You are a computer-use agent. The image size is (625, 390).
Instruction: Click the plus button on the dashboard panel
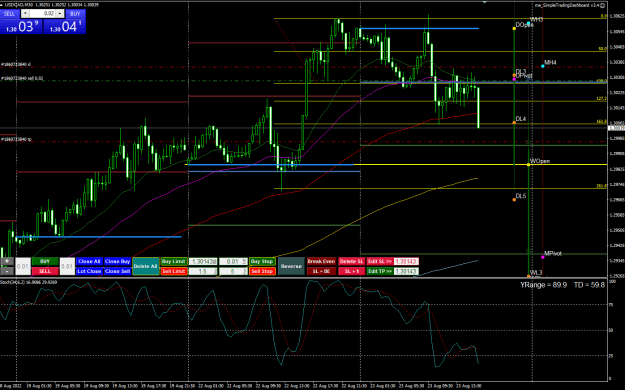point(7,262)
